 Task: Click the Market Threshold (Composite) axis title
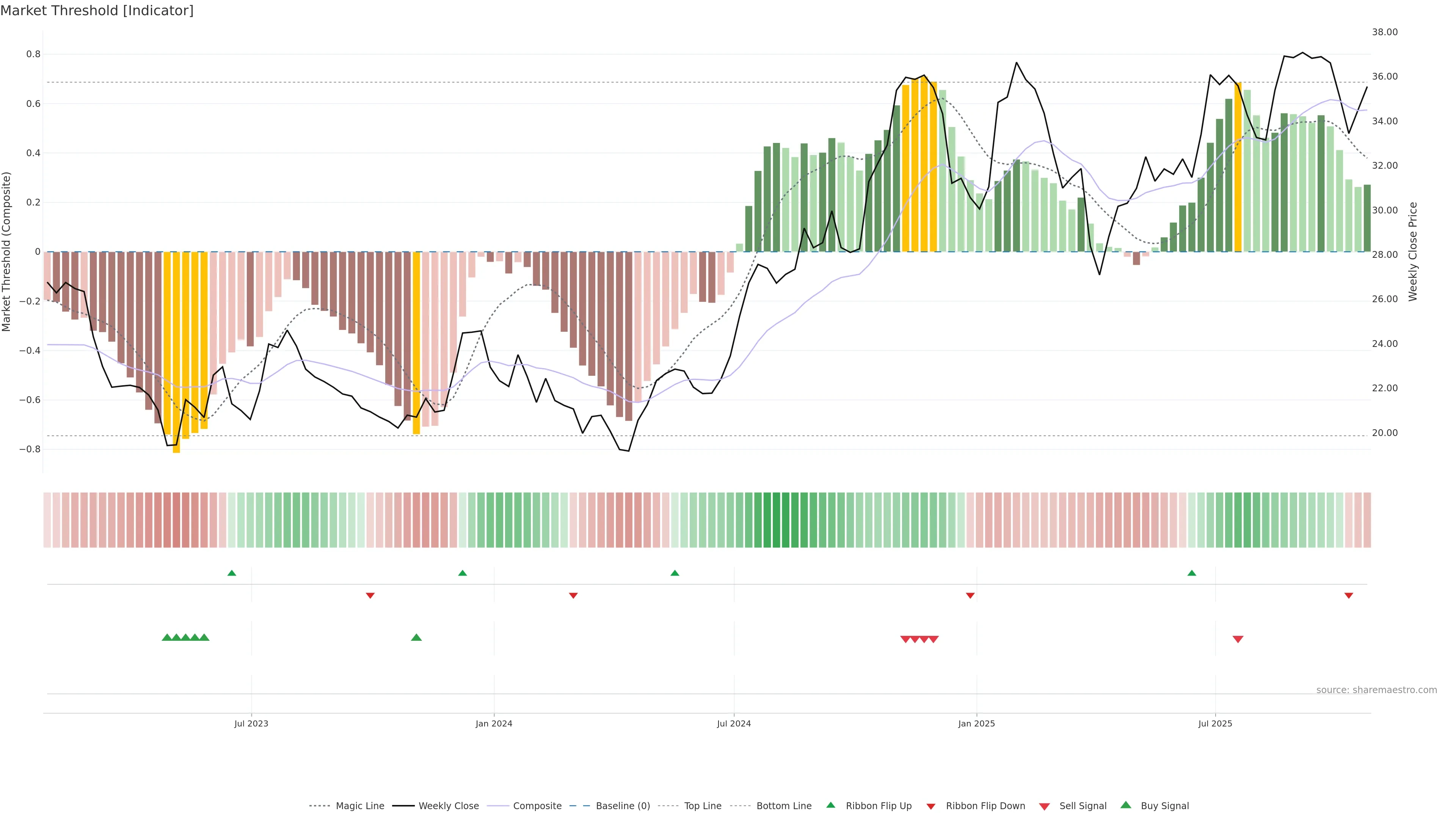click(x=7, y=251)
